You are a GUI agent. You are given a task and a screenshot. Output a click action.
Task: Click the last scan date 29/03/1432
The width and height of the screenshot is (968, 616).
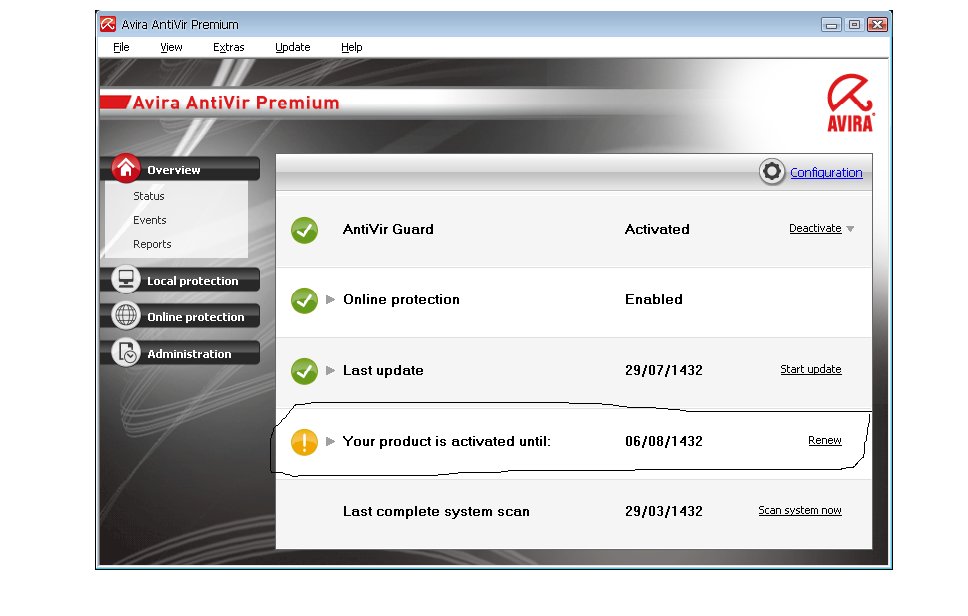pyautogui.click(x=664, y=511)
